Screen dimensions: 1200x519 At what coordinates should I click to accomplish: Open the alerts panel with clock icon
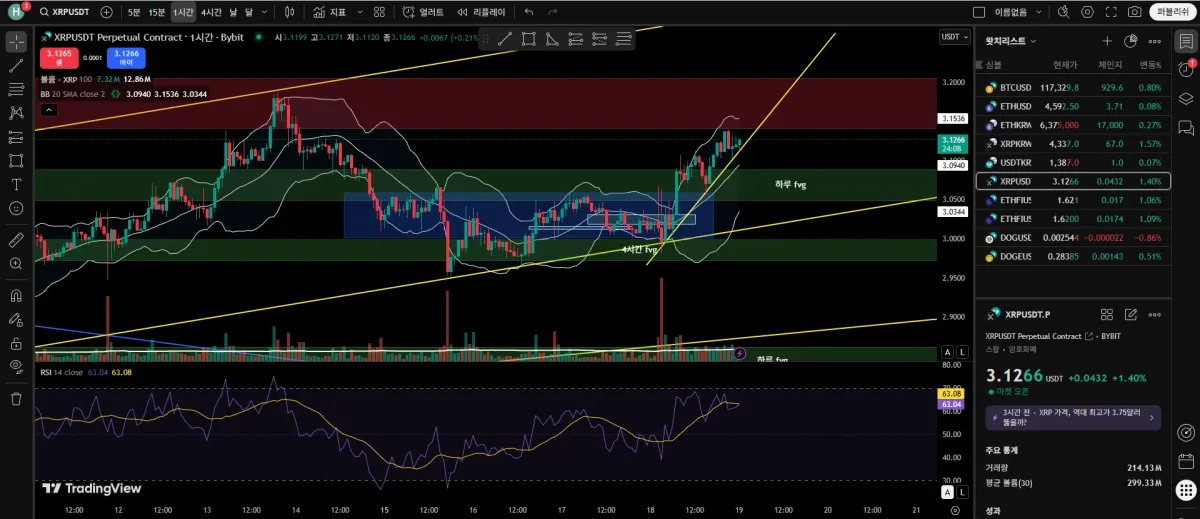tap(1185, 70)
